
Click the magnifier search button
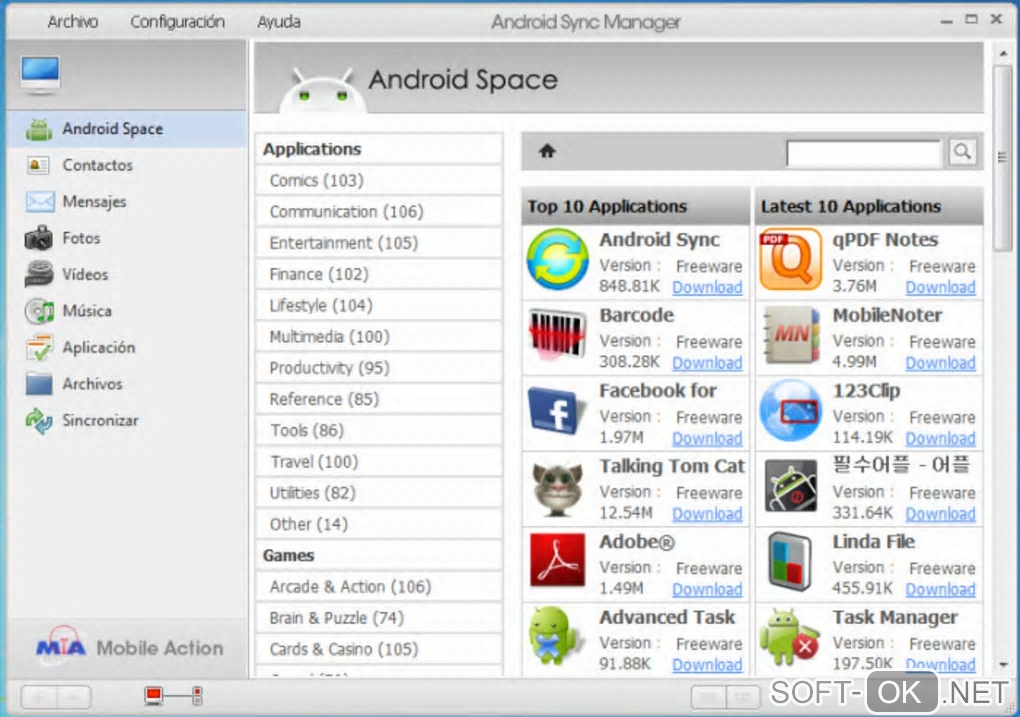click(962, 152)
